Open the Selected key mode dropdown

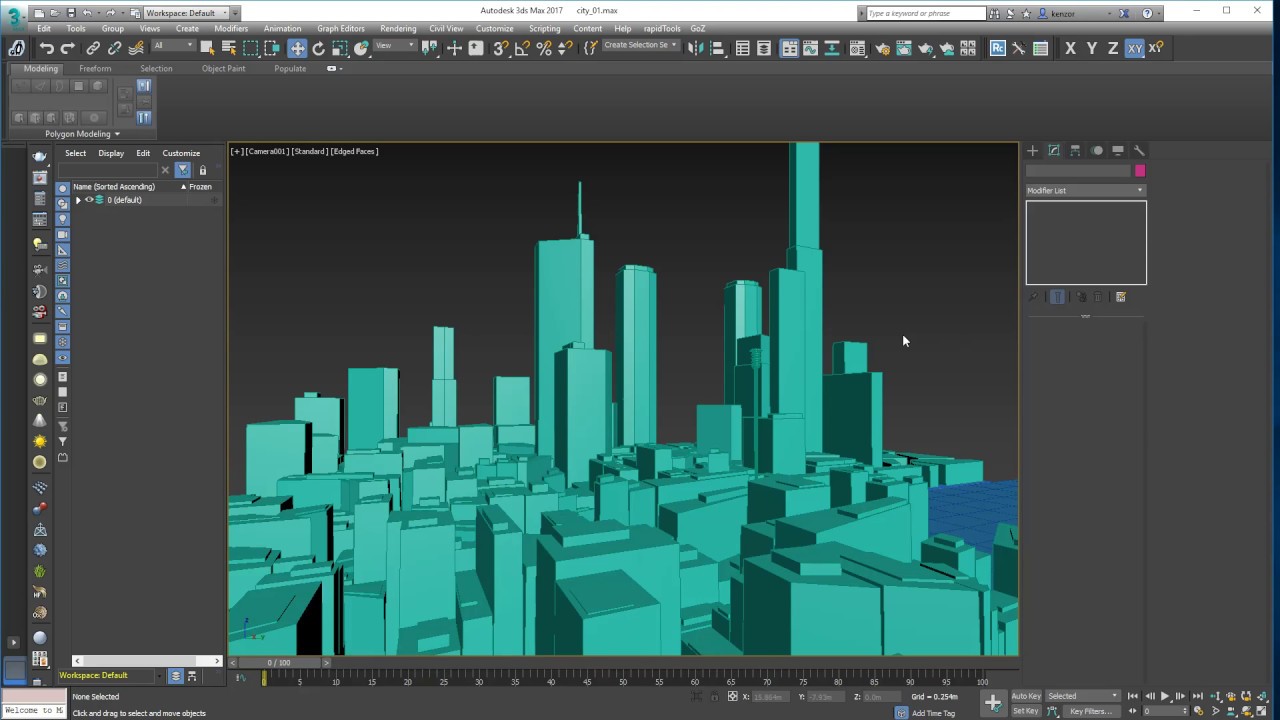(1082, 696)
